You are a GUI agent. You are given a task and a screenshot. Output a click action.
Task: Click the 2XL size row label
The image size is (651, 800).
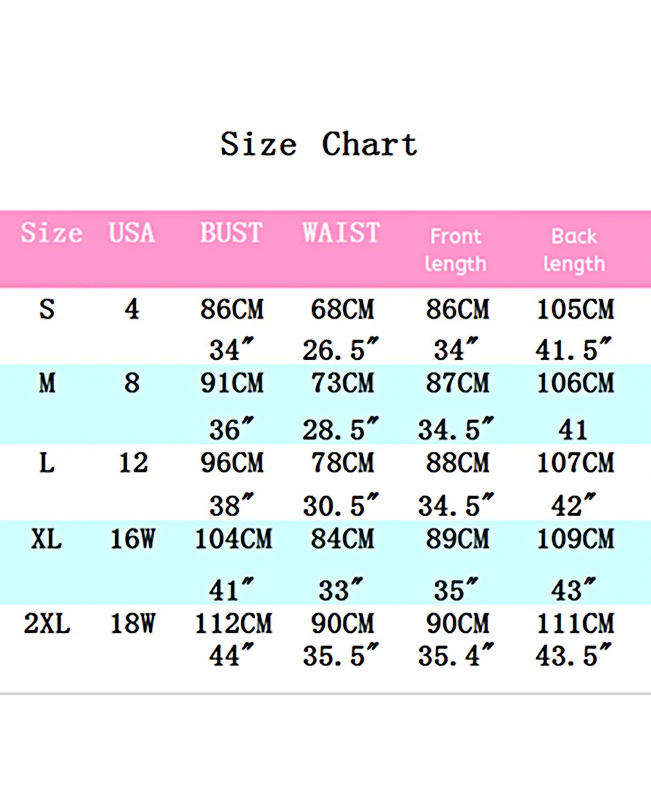(47, 623)
